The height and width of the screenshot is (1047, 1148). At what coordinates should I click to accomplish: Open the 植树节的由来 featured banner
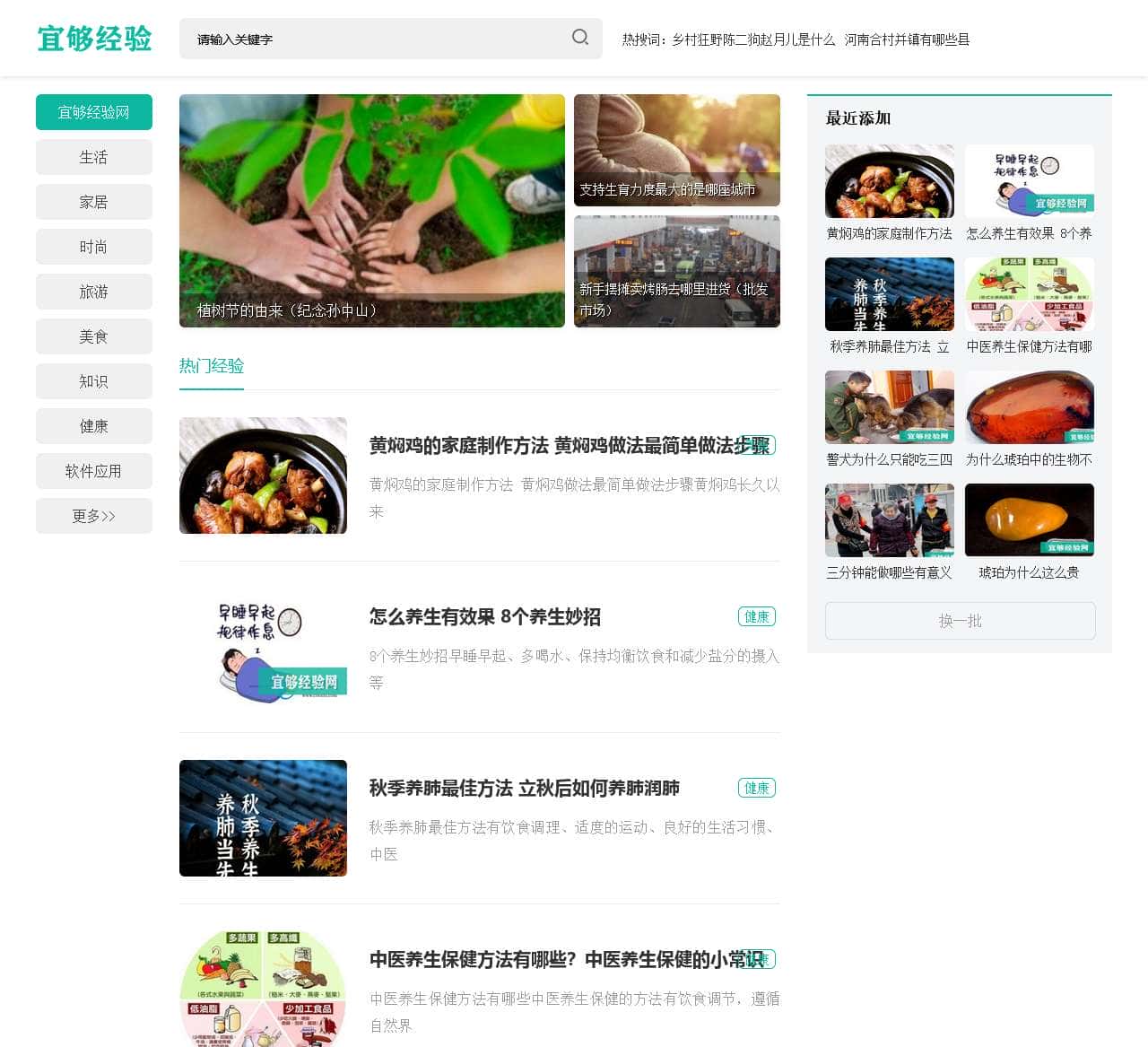[372, 211]
